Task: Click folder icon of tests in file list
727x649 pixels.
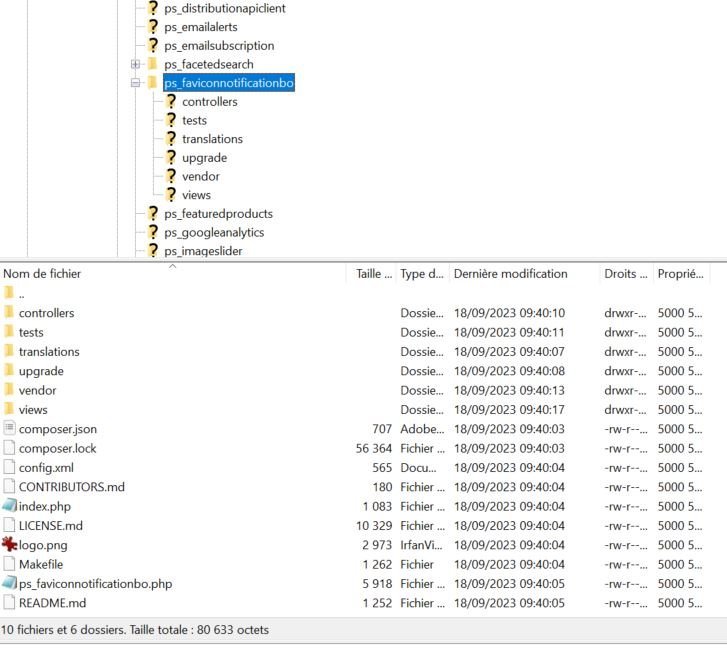Action: point(9,331)
